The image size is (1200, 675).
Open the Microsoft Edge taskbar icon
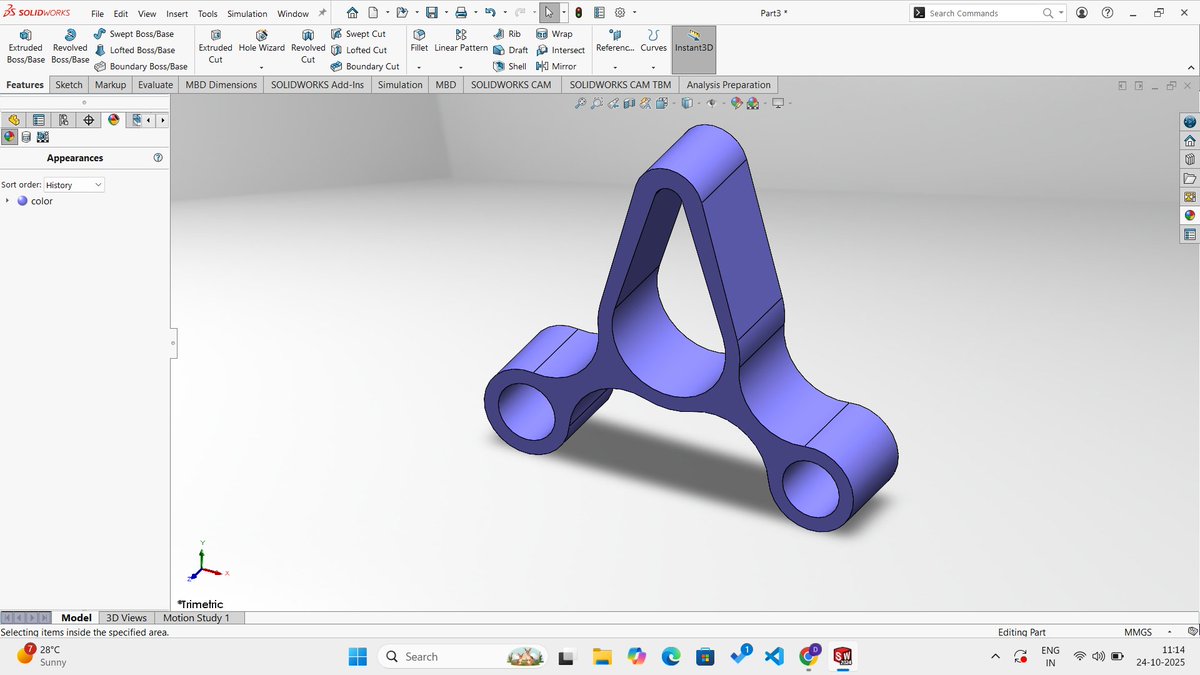click(670, 656)
